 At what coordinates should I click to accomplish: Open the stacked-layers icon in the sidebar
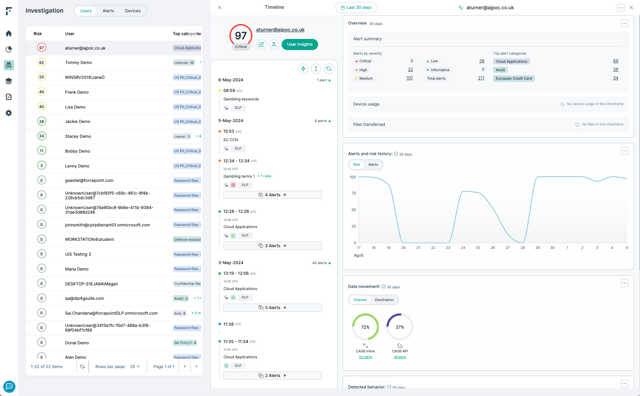coord(9,81)
